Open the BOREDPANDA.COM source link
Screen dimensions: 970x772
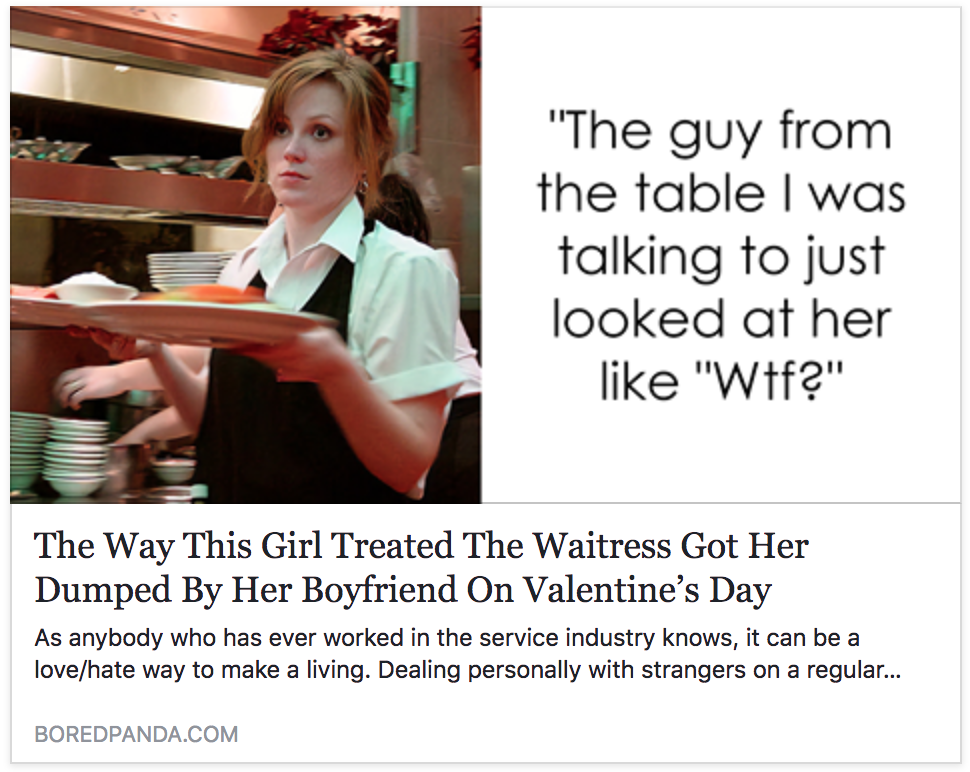[136, 734]
